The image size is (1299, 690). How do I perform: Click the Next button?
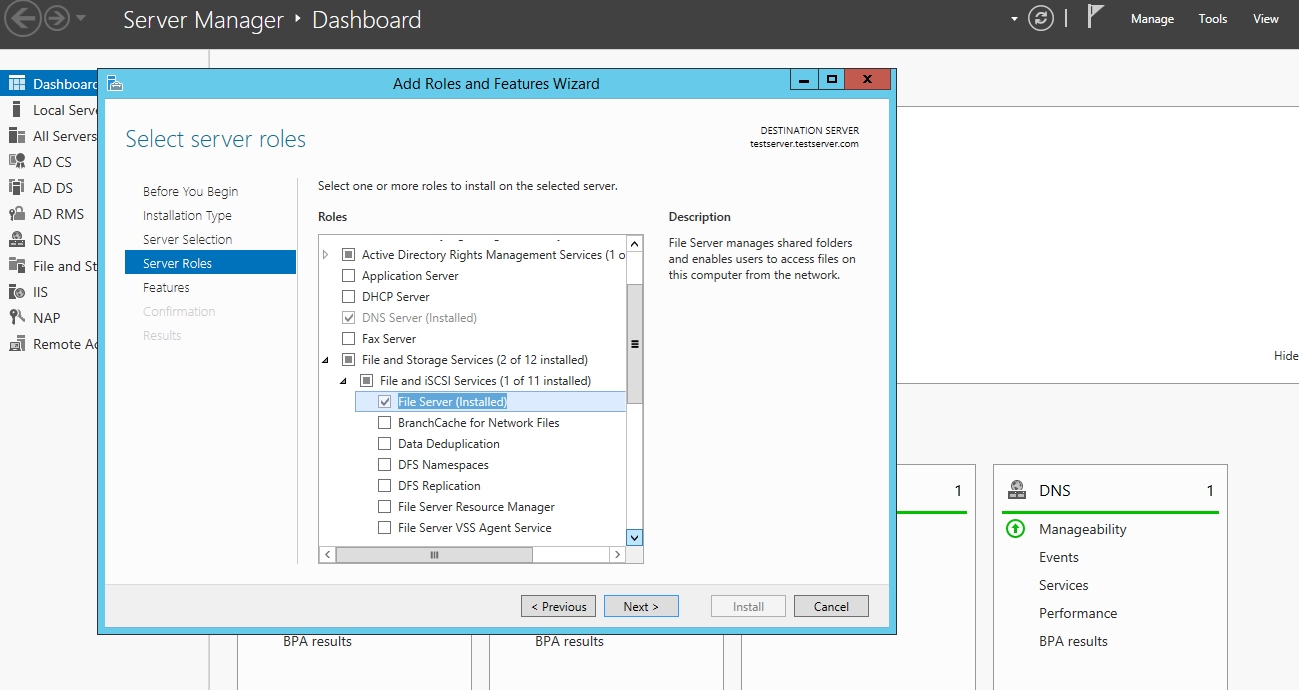[x=641, y=606]
